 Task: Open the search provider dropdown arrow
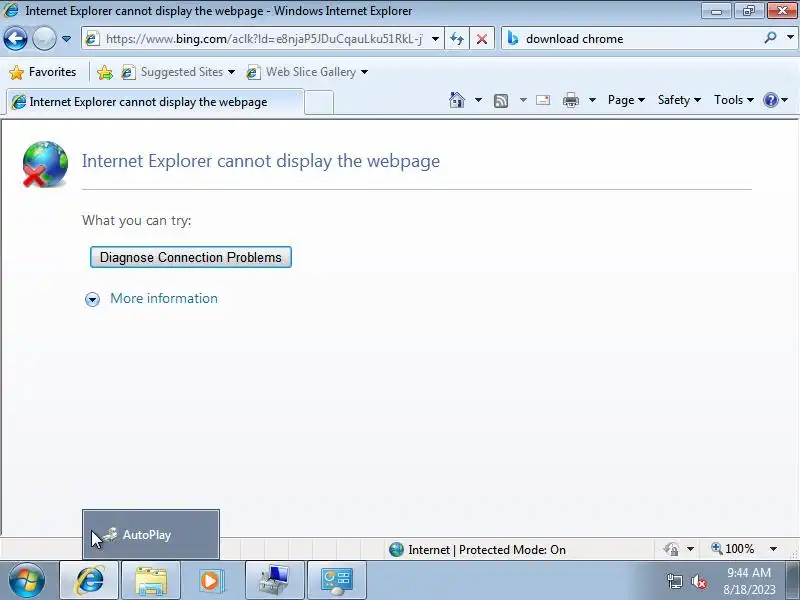click(790, 37)
